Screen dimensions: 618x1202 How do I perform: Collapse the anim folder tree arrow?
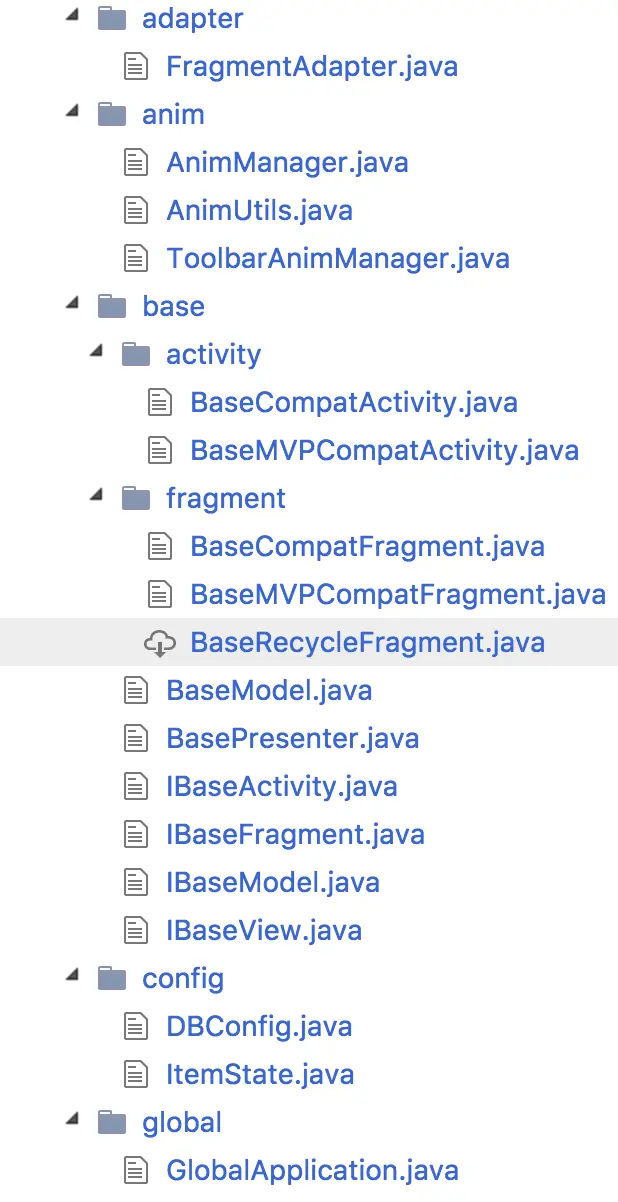click(72, 115)
